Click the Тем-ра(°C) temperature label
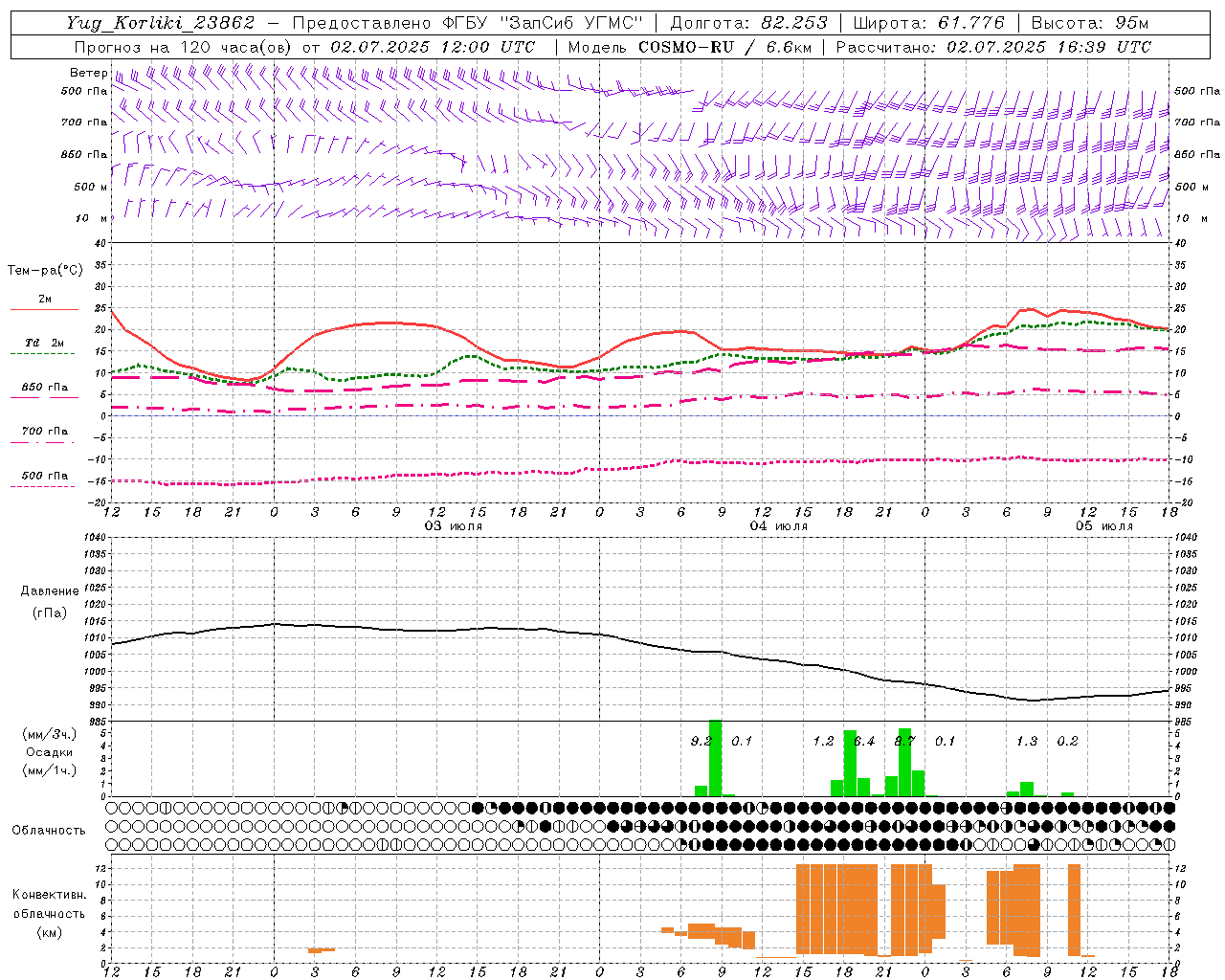The height and width of the screenshot is (980, 1225). tap(45, 271)
